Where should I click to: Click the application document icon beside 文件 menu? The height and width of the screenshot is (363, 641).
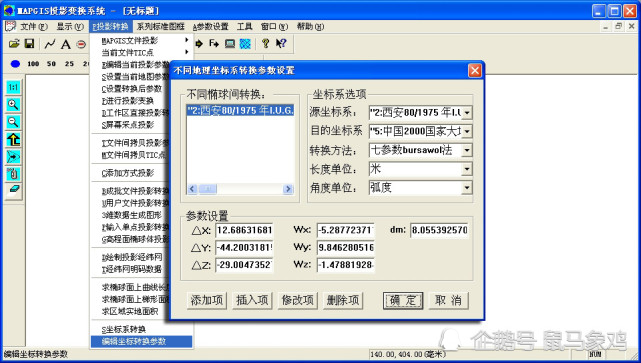(10, 27)
